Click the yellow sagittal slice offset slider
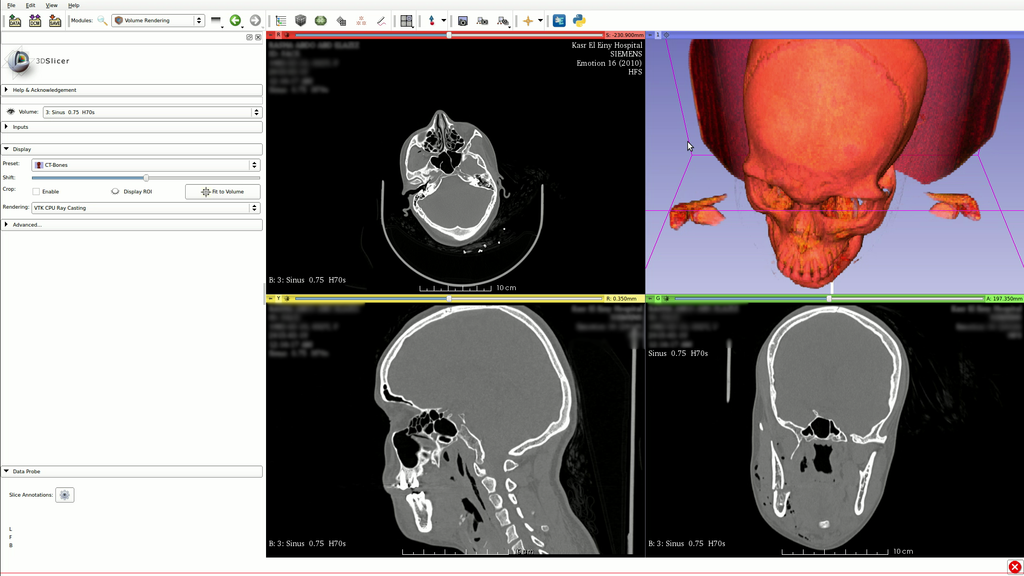 tap(449, 298)
